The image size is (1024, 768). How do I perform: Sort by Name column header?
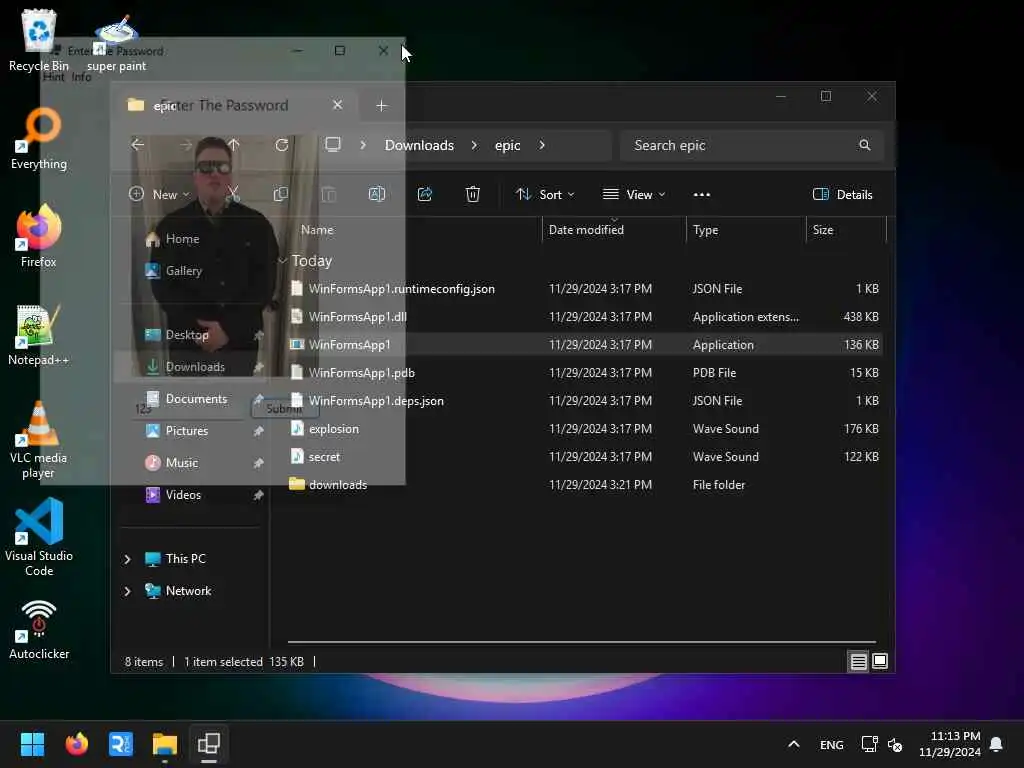click(317, 230)
